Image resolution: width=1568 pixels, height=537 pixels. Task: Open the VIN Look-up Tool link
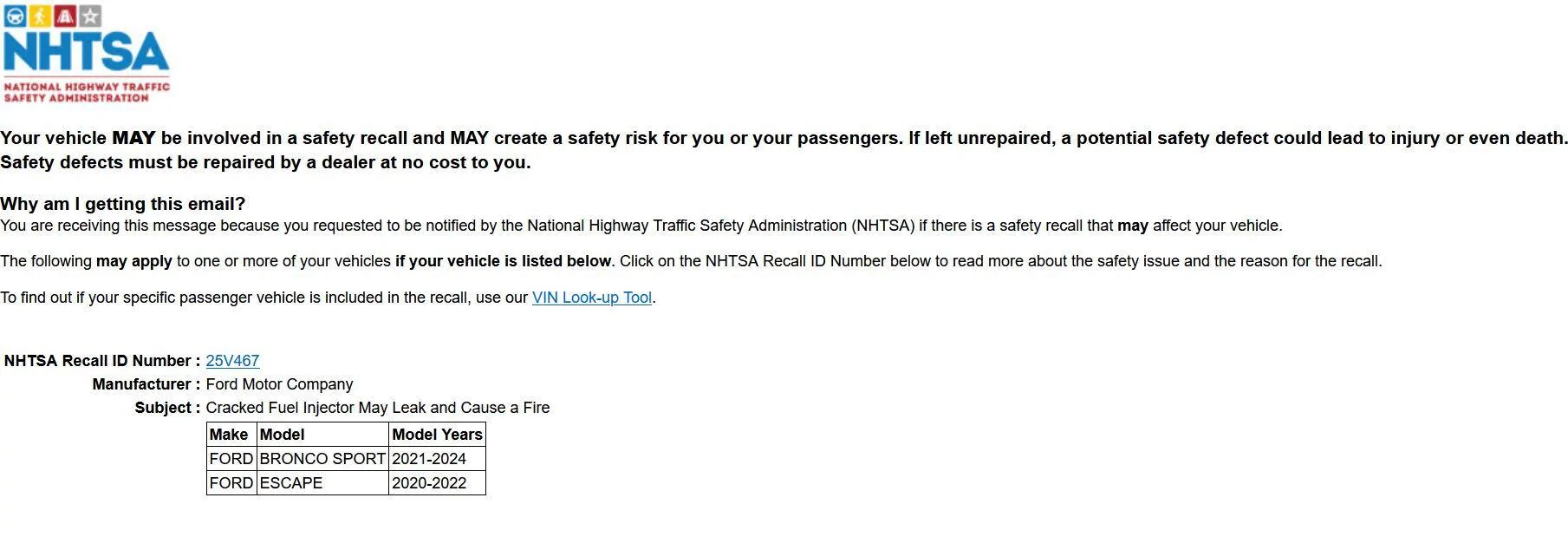pos(591,298)
